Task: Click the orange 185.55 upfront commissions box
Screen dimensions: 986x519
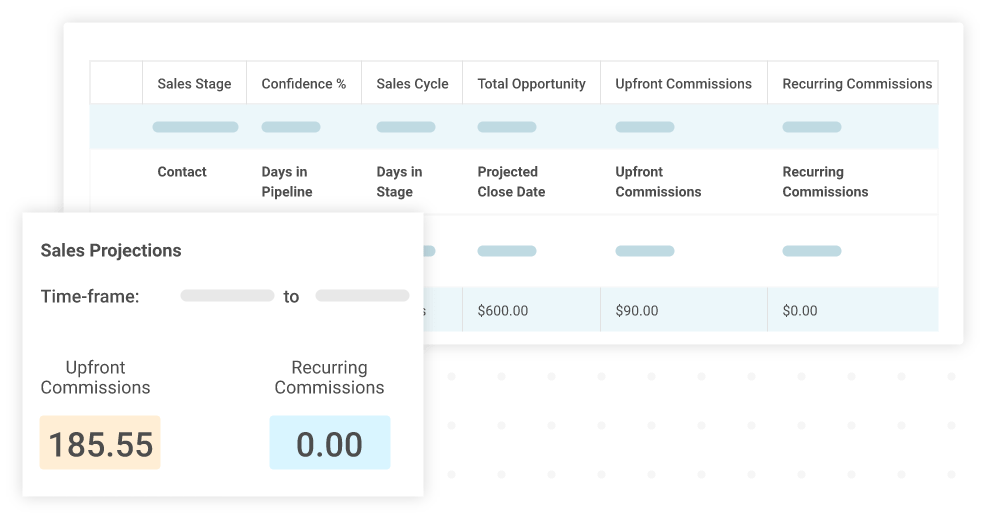Action: (100, 442)
